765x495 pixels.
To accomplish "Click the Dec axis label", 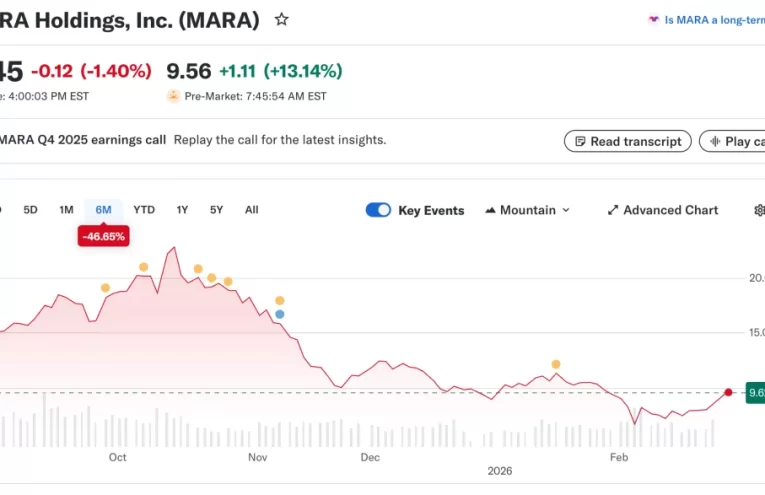I will 370,457.
